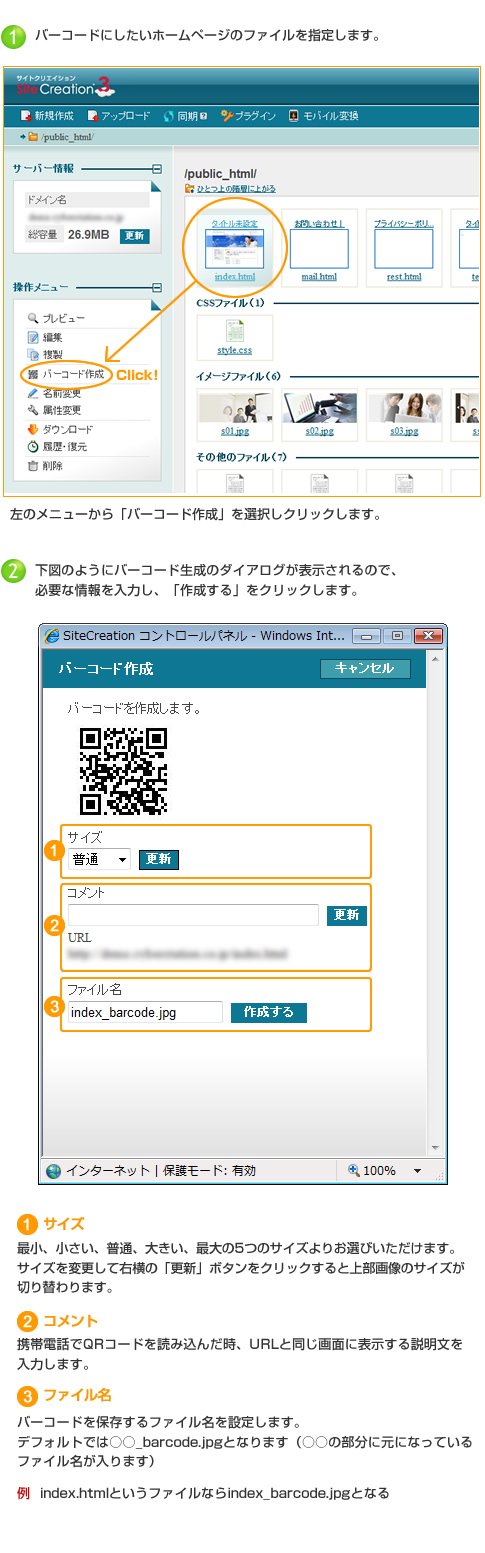Click the /public_html/ breadcrumb path text

point(68,136)
